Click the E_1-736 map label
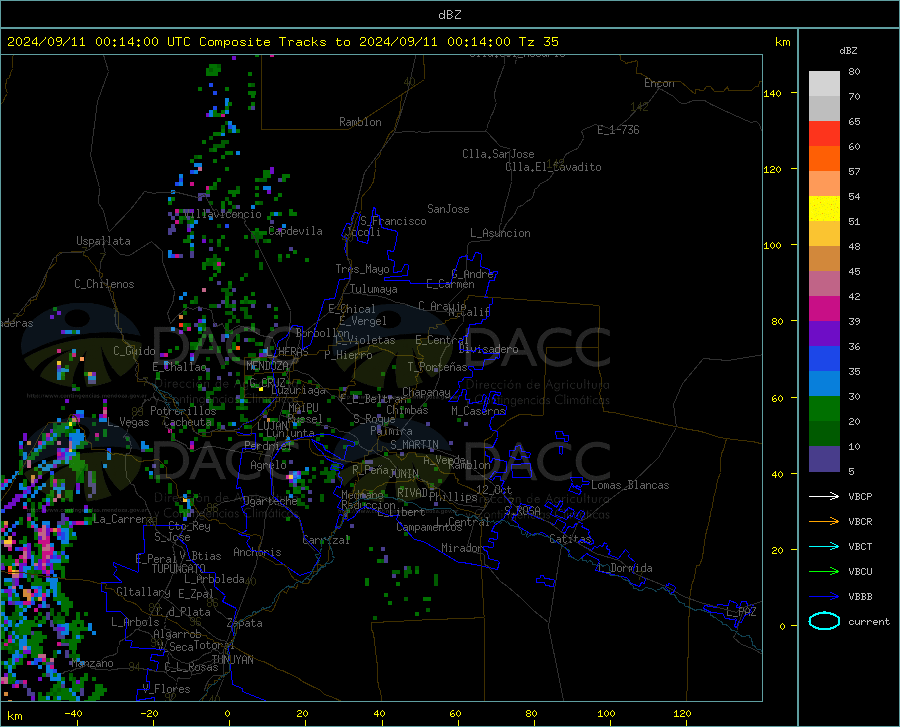Image resolution: width=900 pixels, height=727 pixels. [618, 130]
